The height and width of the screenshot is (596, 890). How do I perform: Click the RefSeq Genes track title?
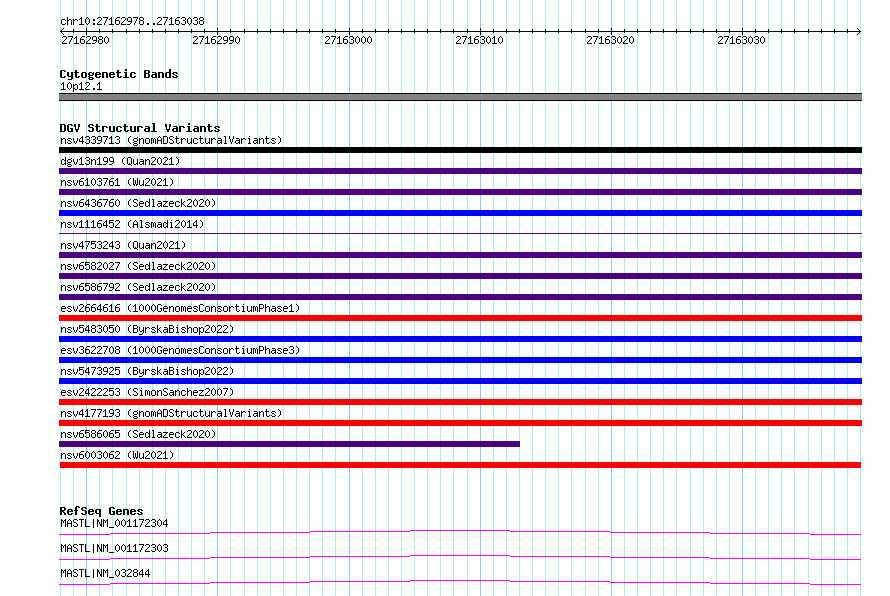tap(102, 511)
